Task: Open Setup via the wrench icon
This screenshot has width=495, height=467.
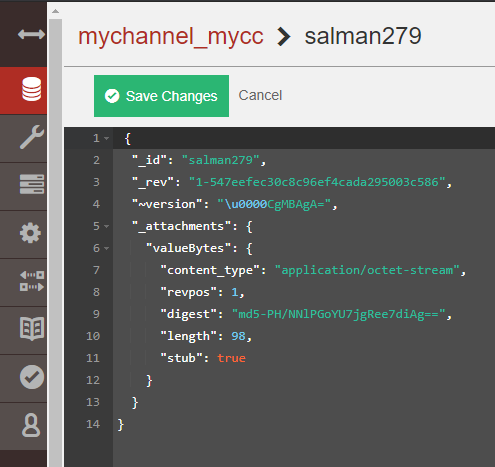Action: click(31, 137)
